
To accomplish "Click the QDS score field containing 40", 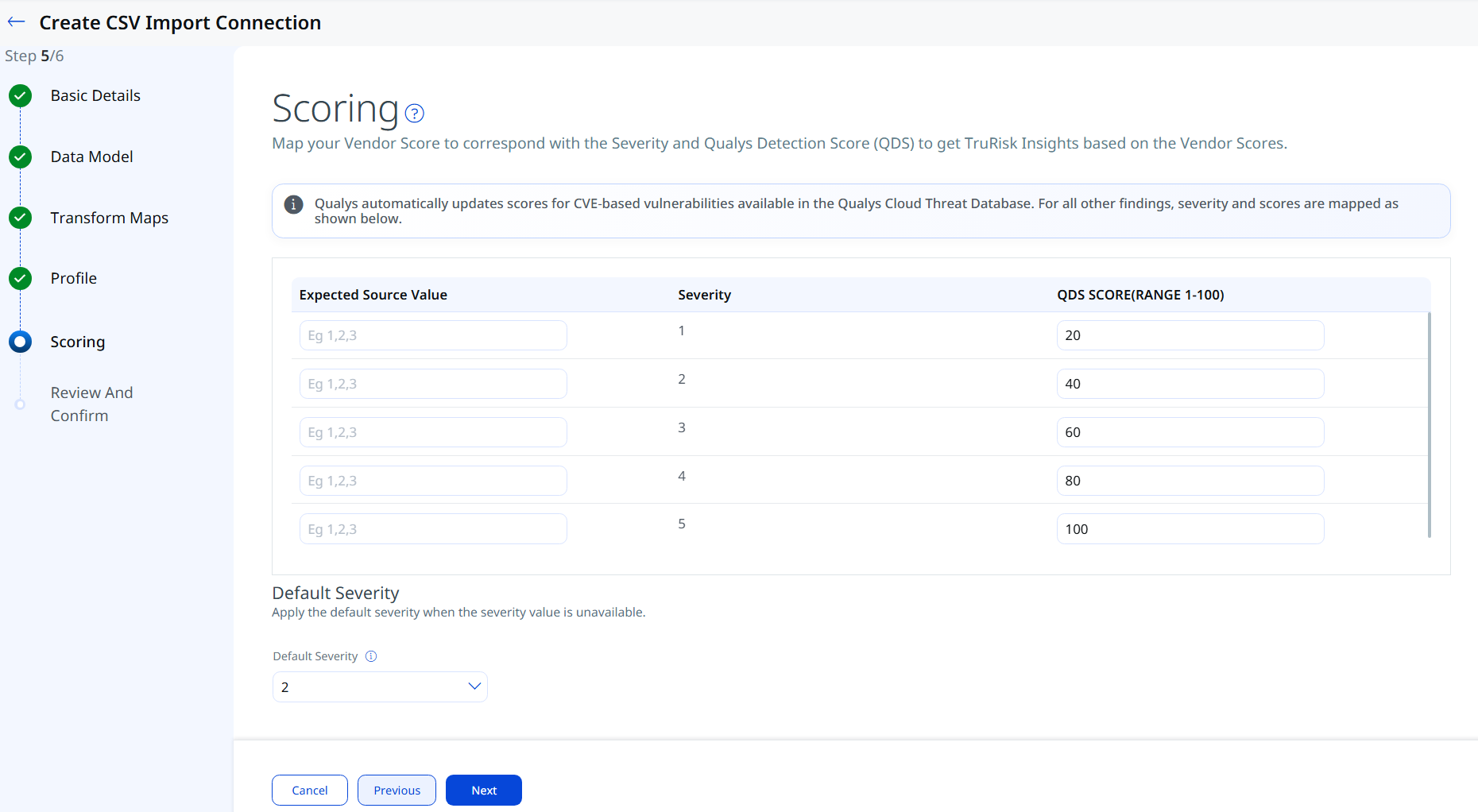I will [1190, 384].
